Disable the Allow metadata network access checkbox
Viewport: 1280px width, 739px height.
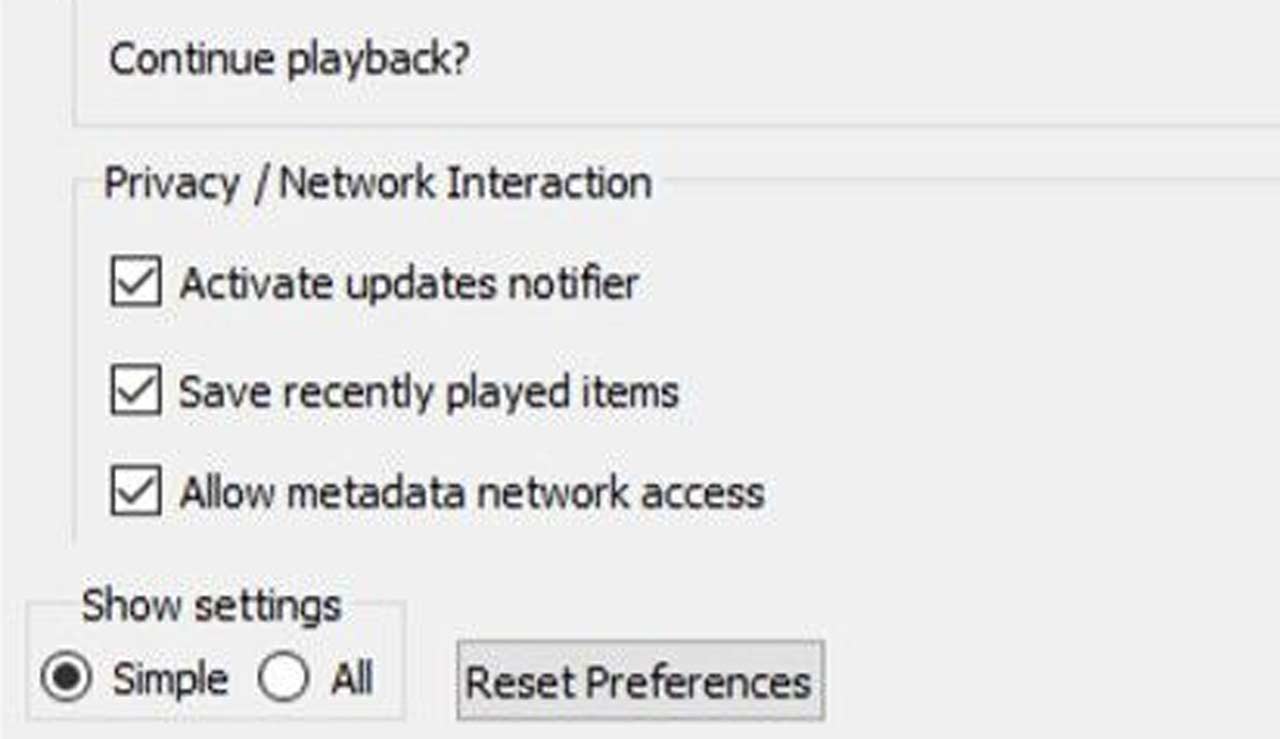pos(135,492)
